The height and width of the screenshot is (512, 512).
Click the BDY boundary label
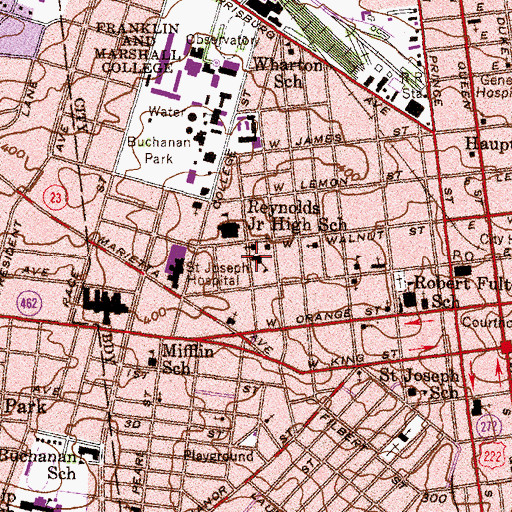pos(109,348)
